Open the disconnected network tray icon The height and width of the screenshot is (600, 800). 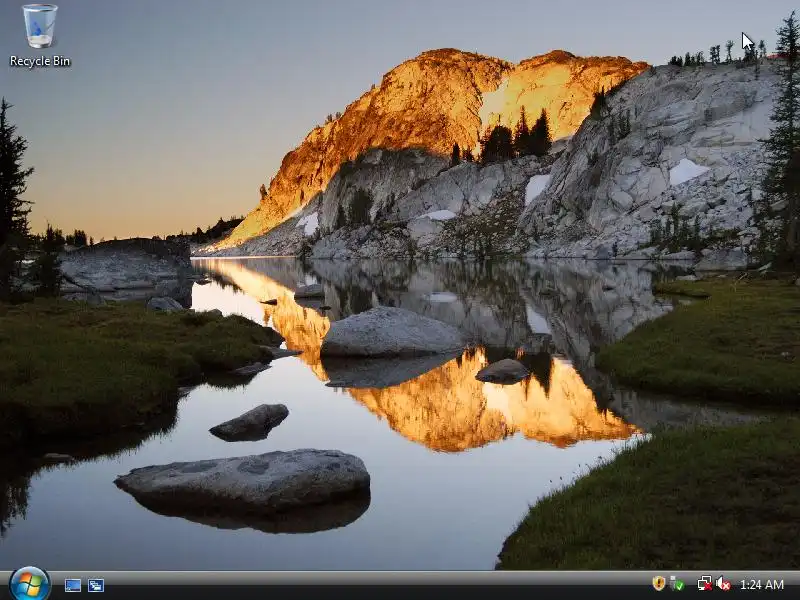click(705, 583)
